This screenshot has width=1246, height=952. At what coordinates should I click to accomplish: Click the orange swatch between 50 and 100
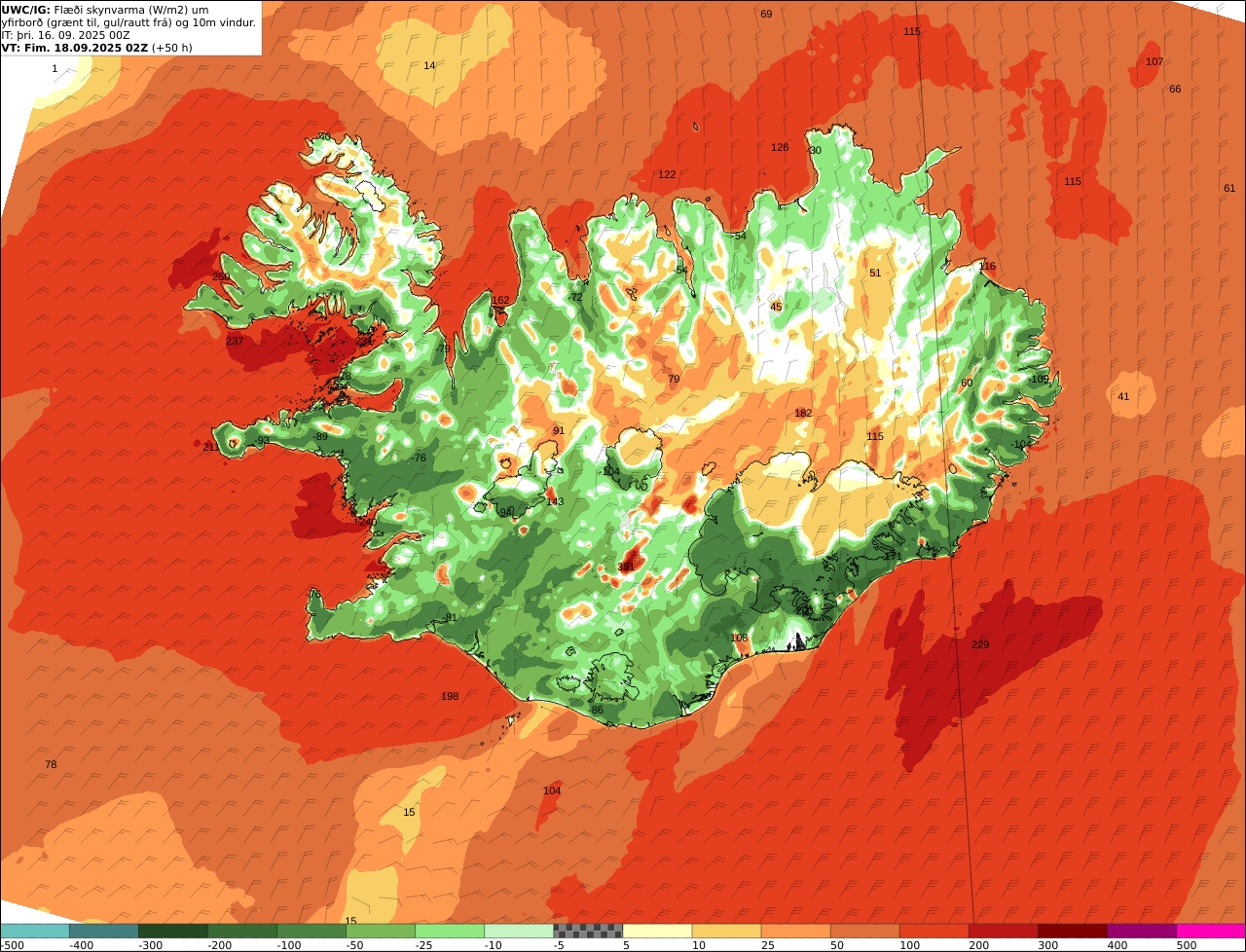tap(864, 931)
